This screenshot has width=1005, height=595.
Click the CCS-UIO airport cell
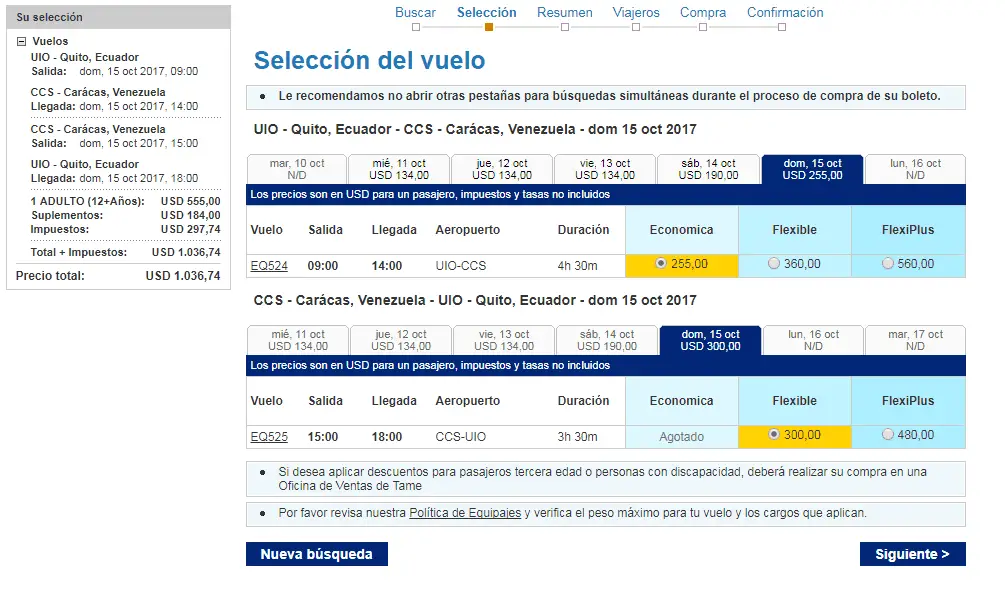pos(461,437)
